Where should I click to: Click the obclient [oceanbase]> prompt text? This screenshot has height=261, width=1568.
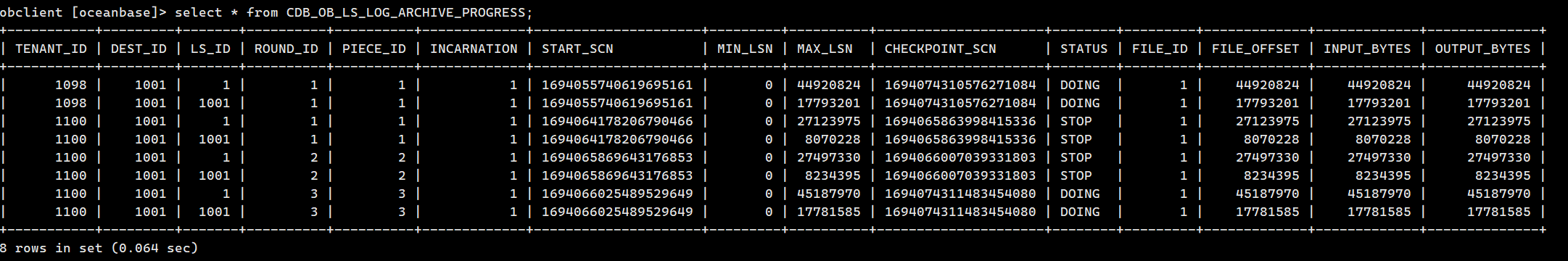point(83,13)
